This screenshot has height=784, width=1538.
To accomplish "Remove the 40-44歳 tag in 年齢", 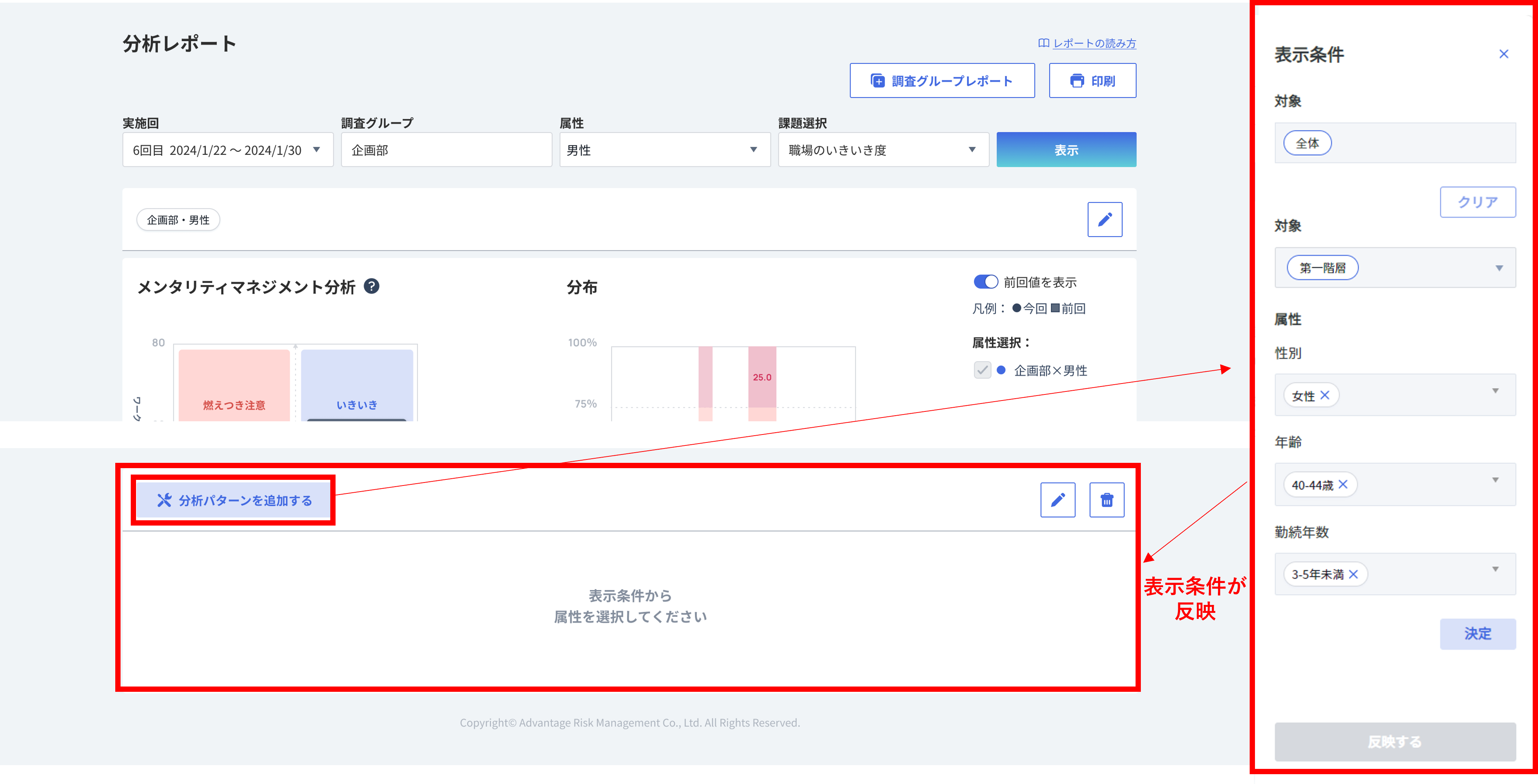I will click(1343, 484).
